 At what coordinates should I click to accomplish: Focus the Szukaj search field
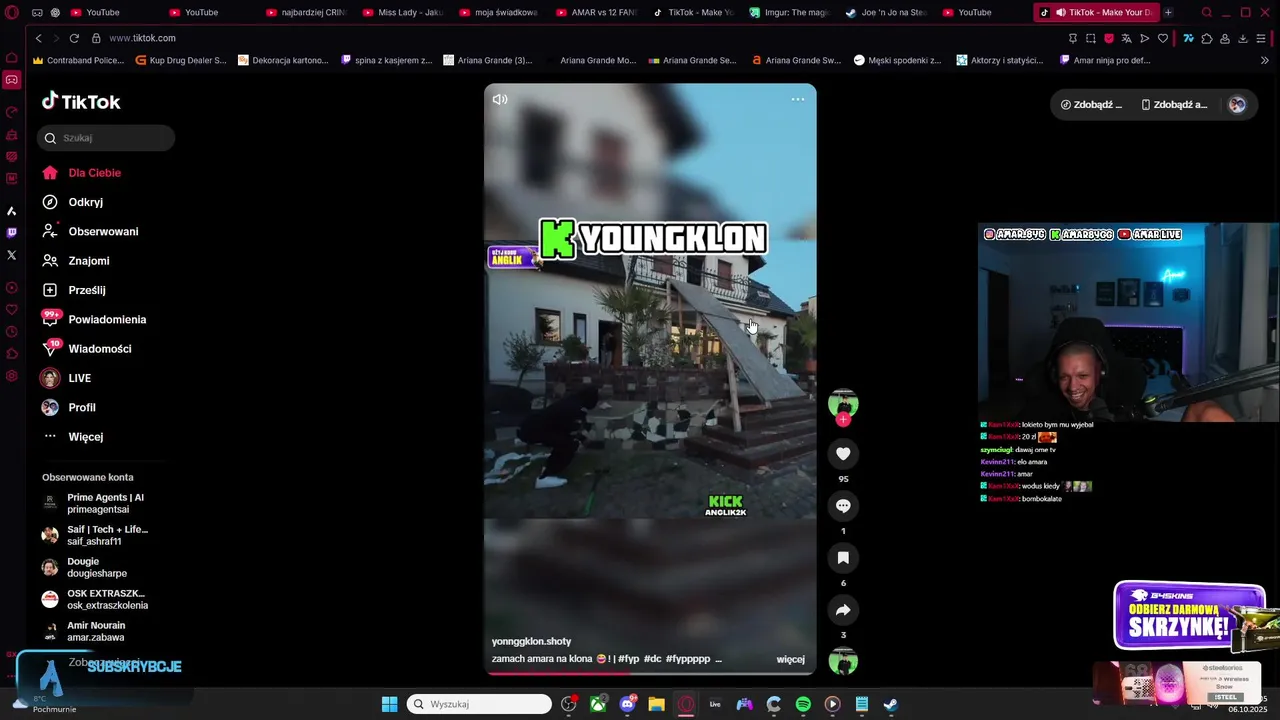[x=106, y=138]
